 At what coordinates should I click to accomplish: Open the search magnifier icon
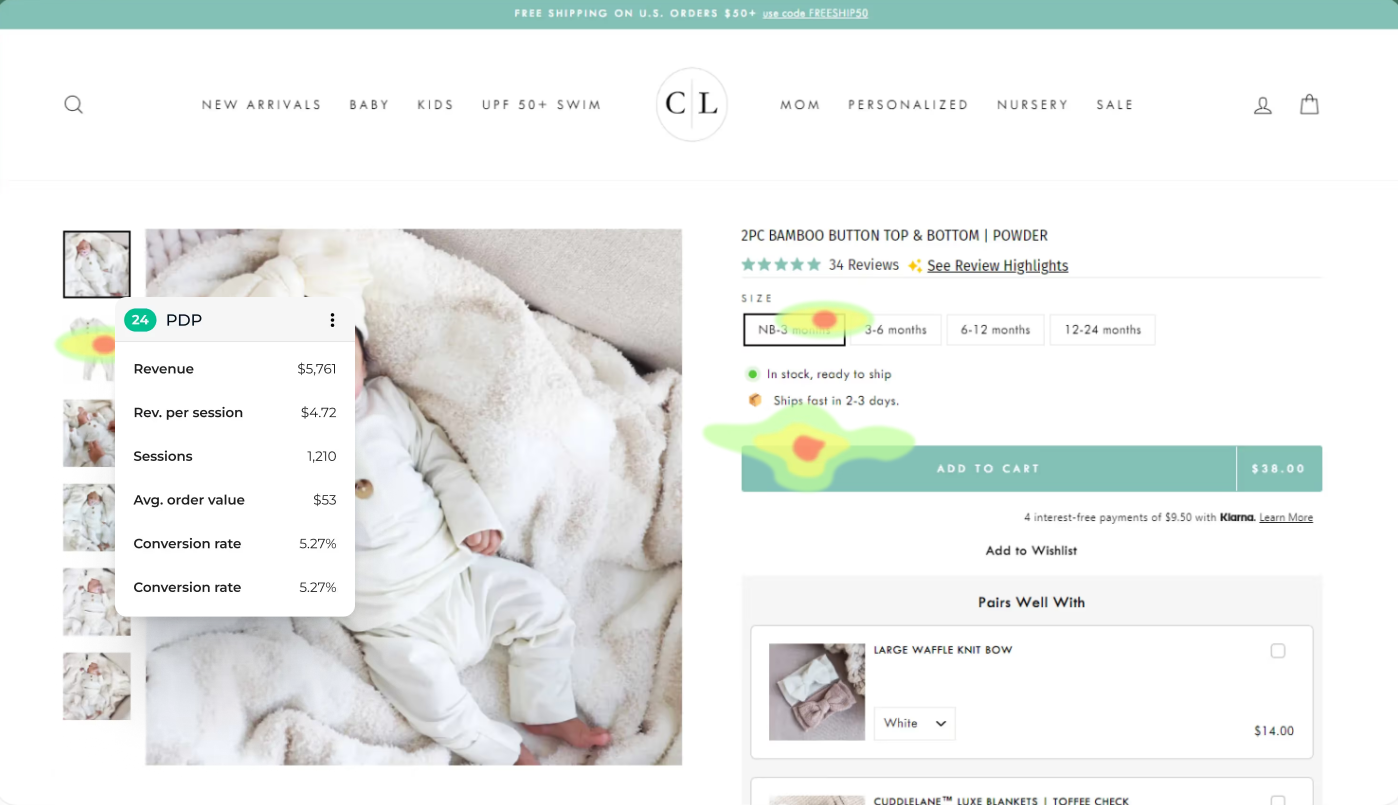pos(73,104)
